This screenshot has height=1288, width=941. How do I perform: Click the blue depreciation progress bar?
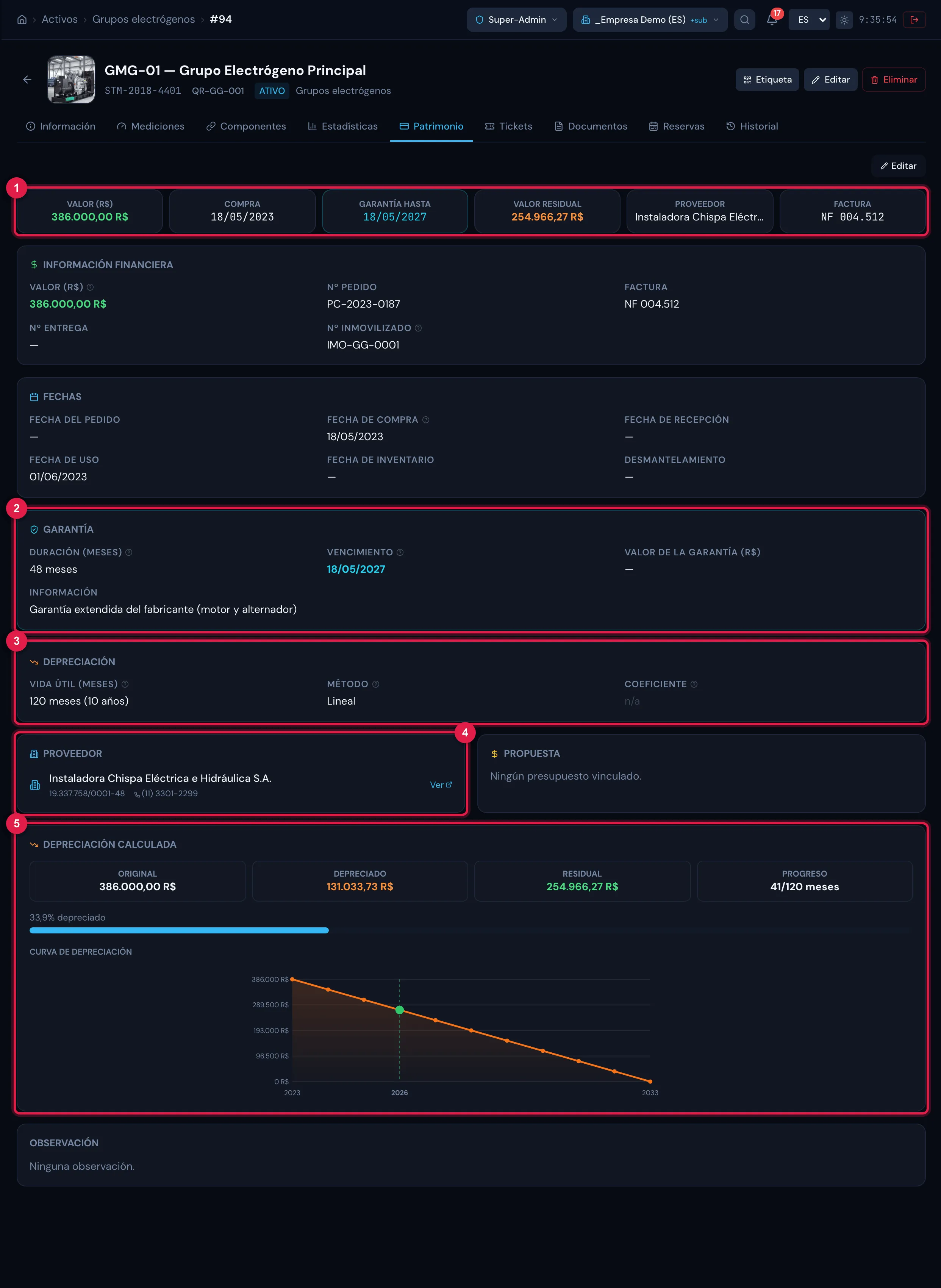(x=179, y=930)
